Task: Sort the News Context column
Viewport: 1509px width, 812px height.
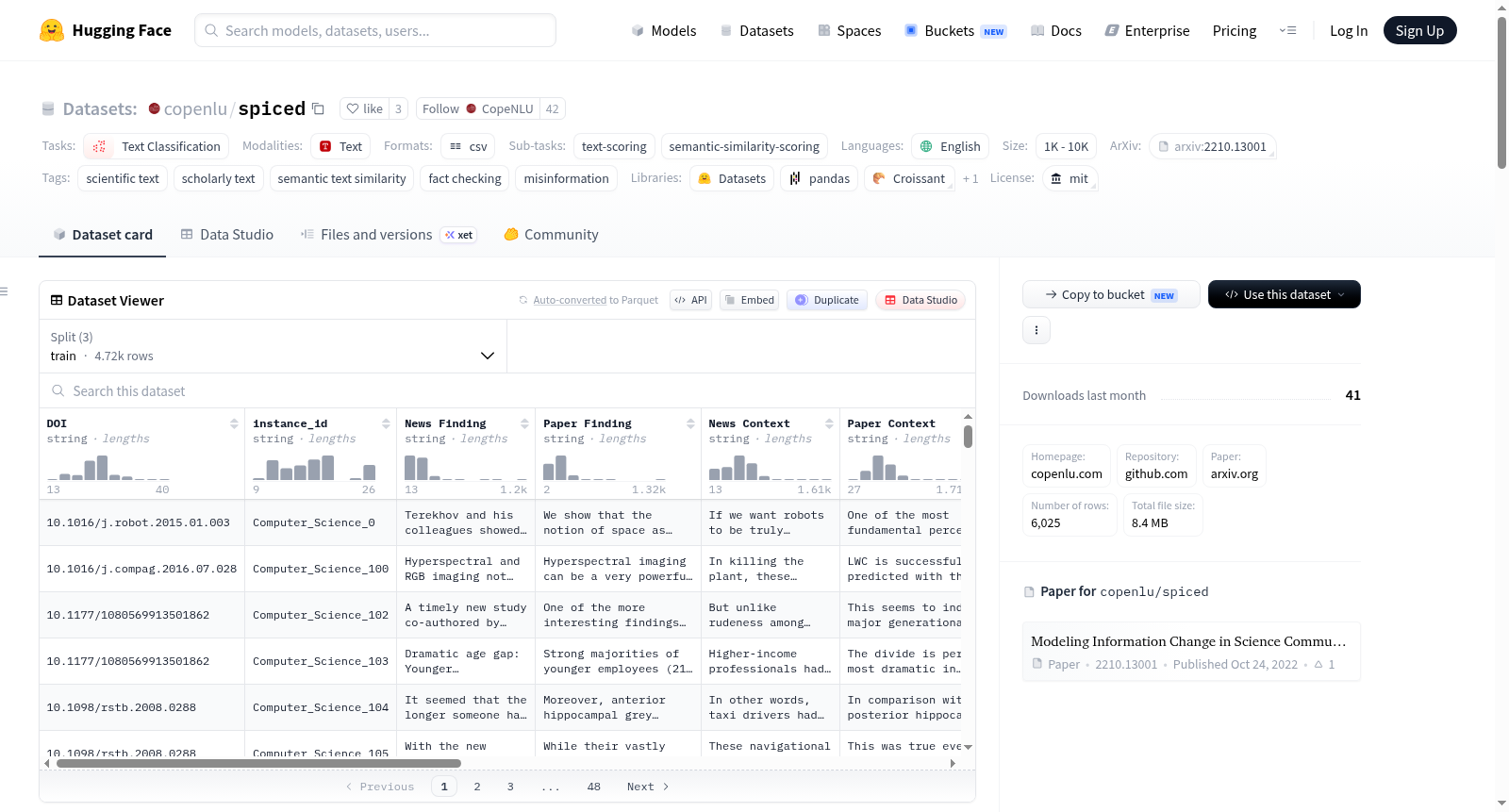Action: tap(829, 423)
